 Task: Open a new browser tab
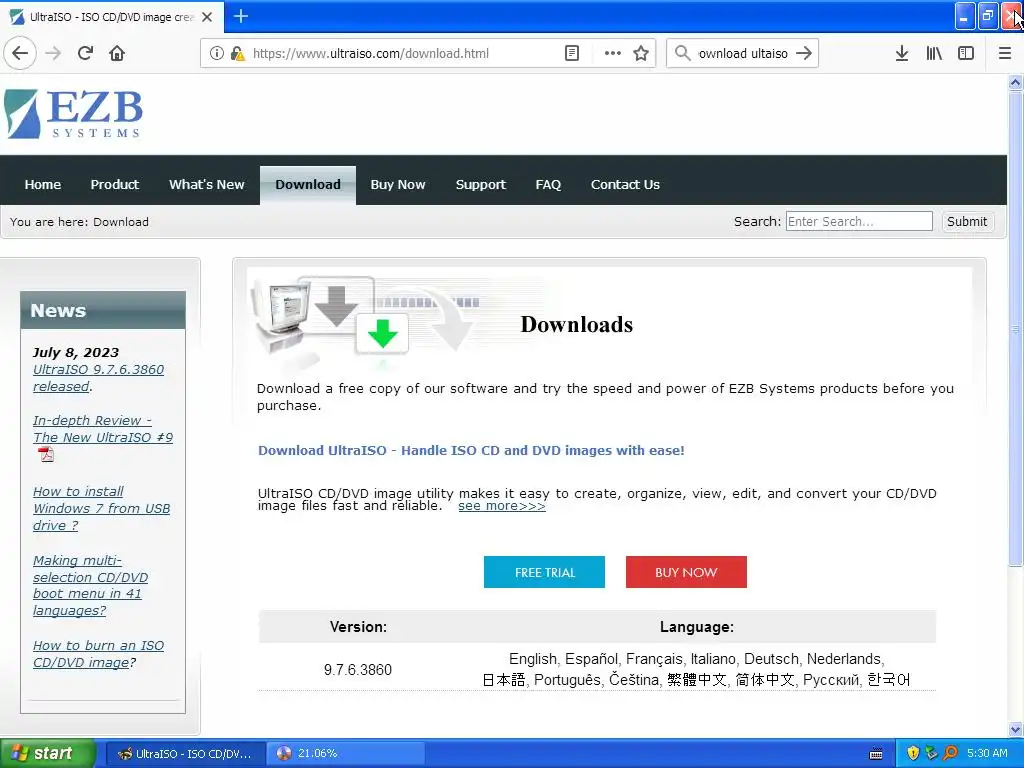pos(241,16)
